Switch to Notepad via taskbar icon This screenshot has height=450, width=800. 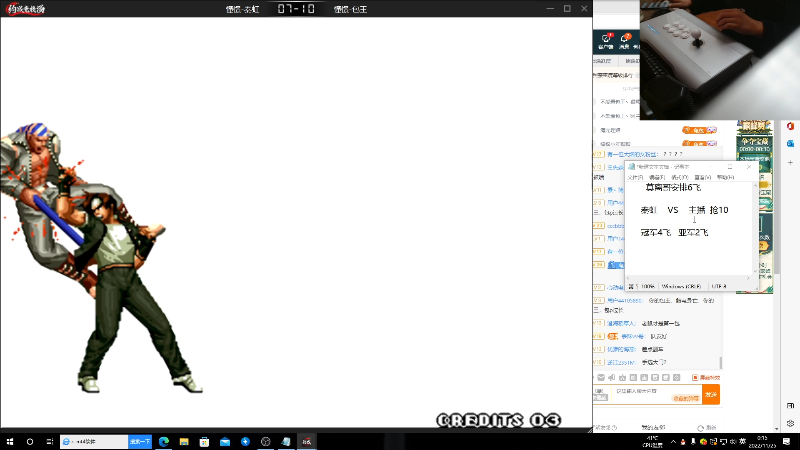(x=286, y=442)
